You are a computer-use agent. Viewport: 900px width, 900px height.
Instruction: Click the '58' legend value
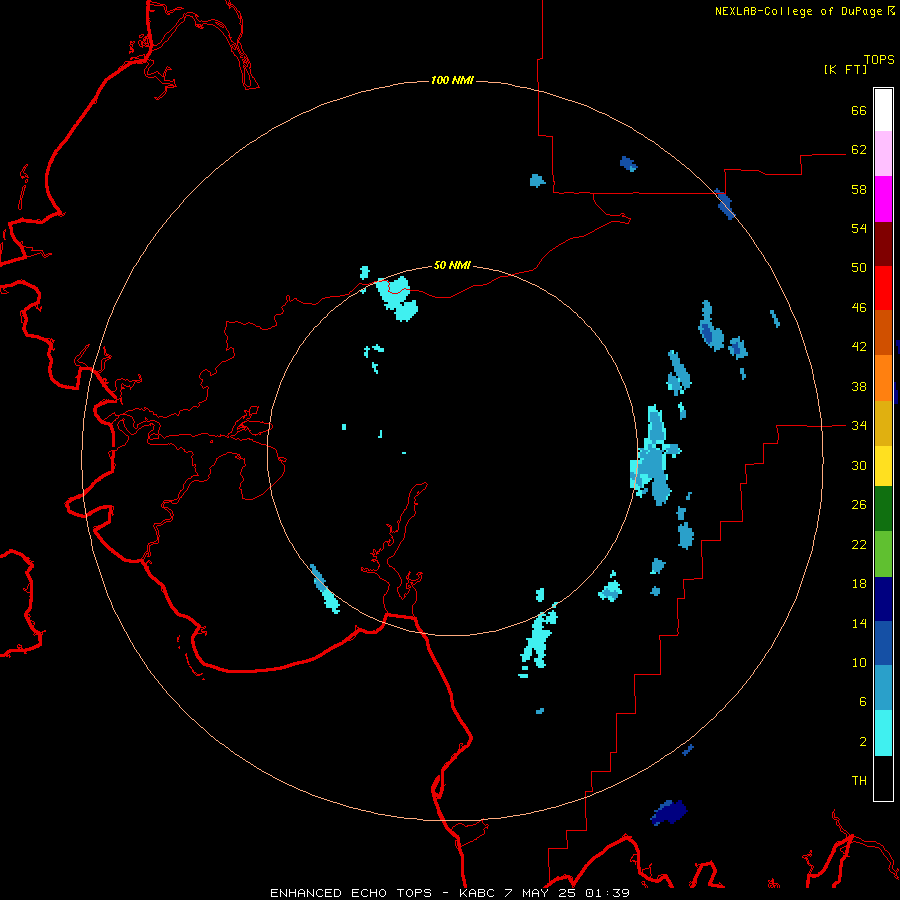(x=859, y=189)
